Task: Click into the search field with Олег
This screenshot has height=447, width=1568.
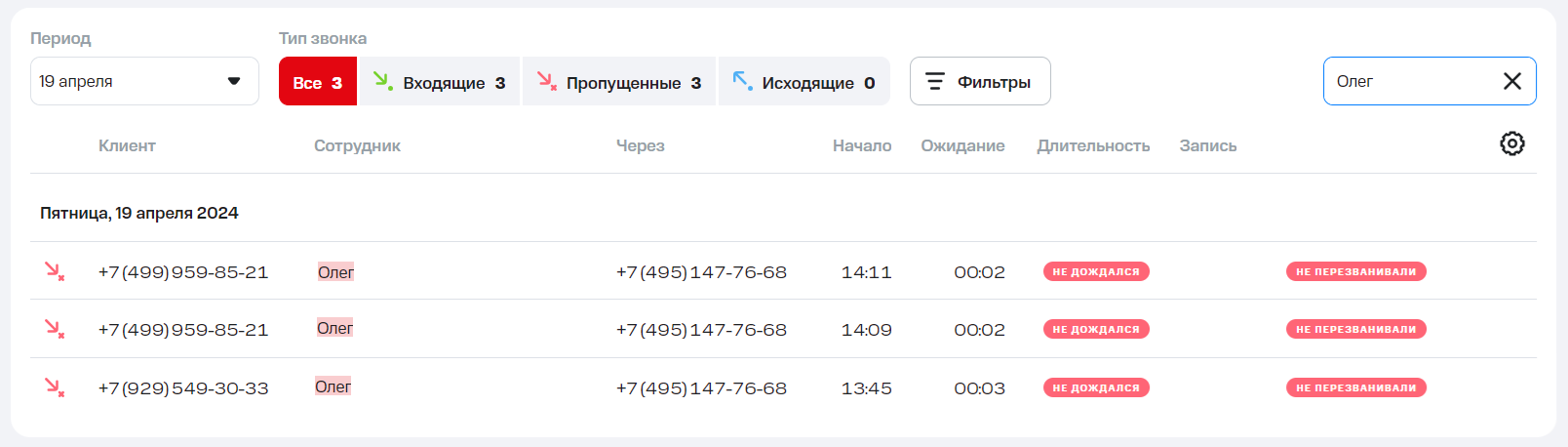Action: [x=1409, y=81]
